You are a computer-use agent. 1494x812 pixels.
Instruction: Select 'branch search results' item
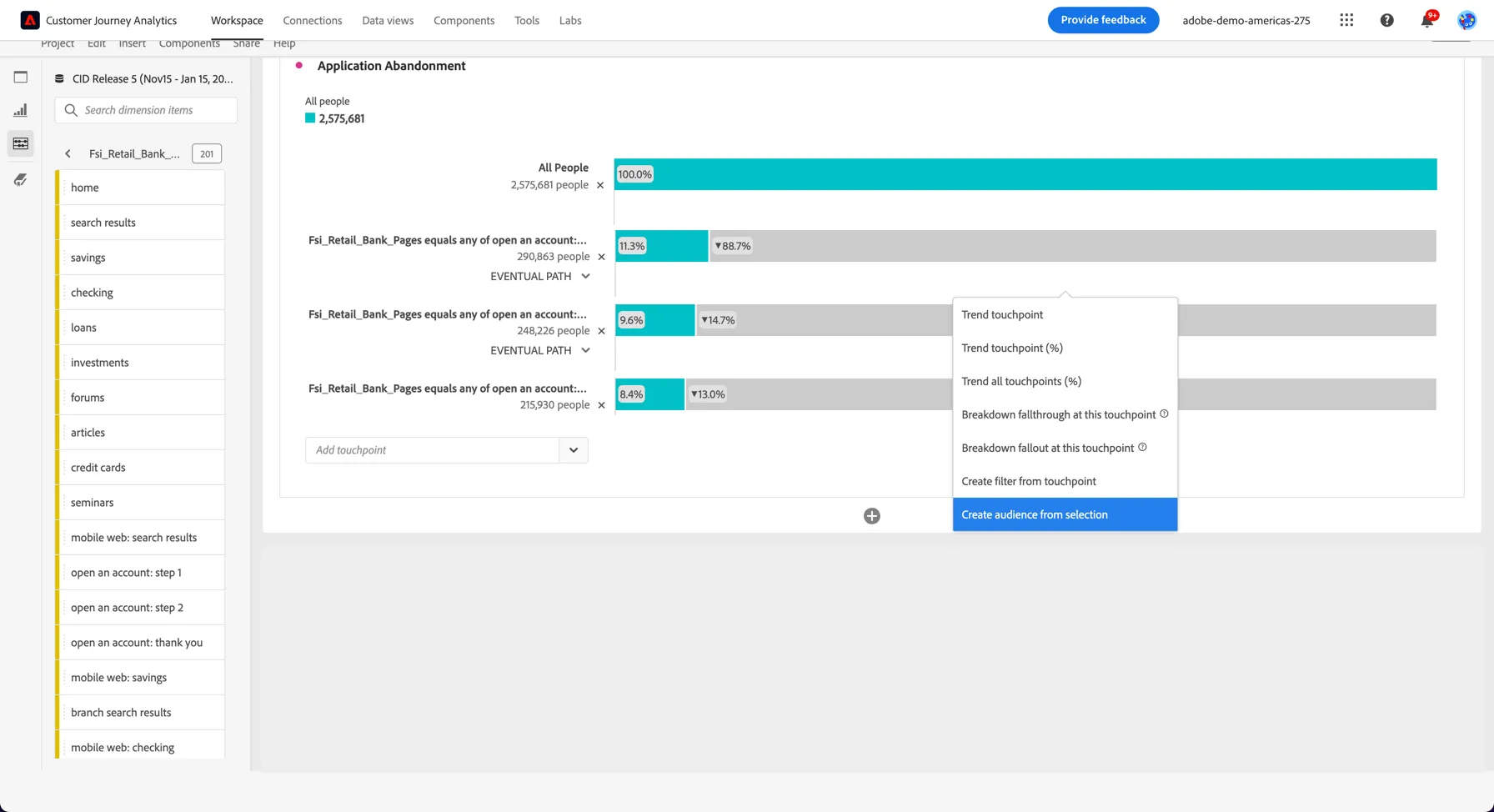pyautogui.click(x=140, y=713)
